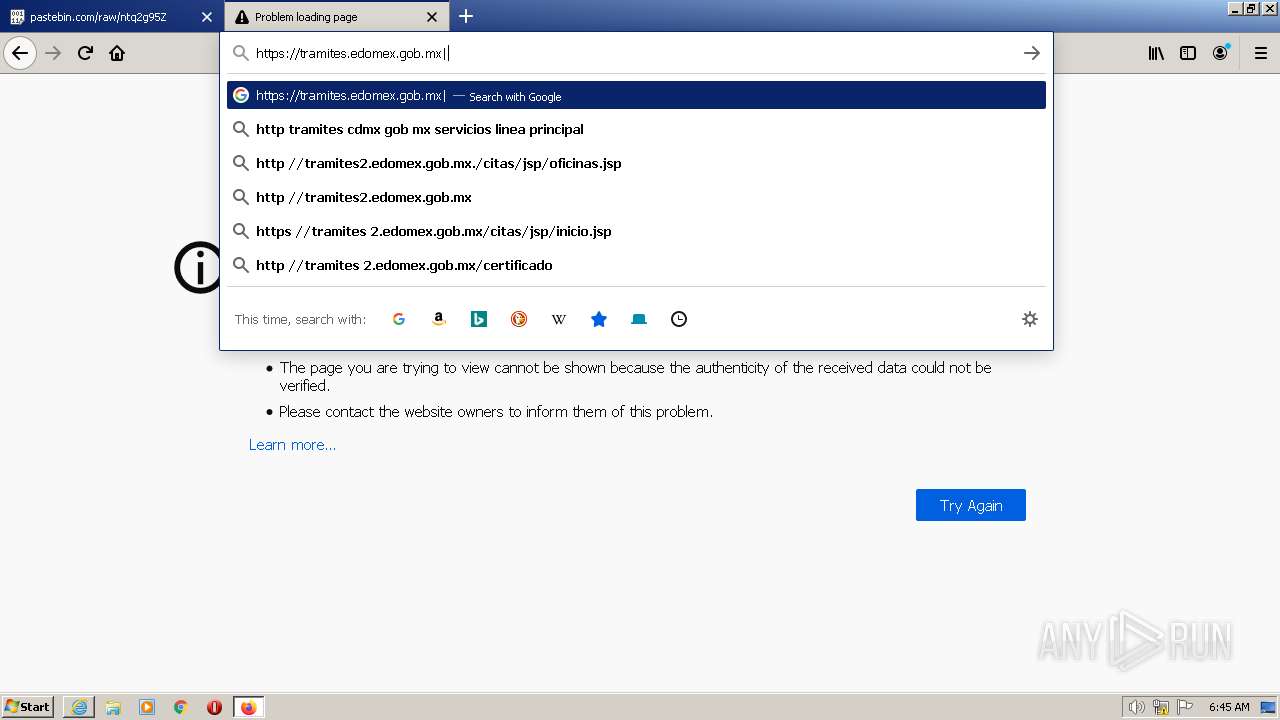Click the 6:45 AM system clock
The width and height of the screenshot is (1280, 720).
coord(1229,707)
